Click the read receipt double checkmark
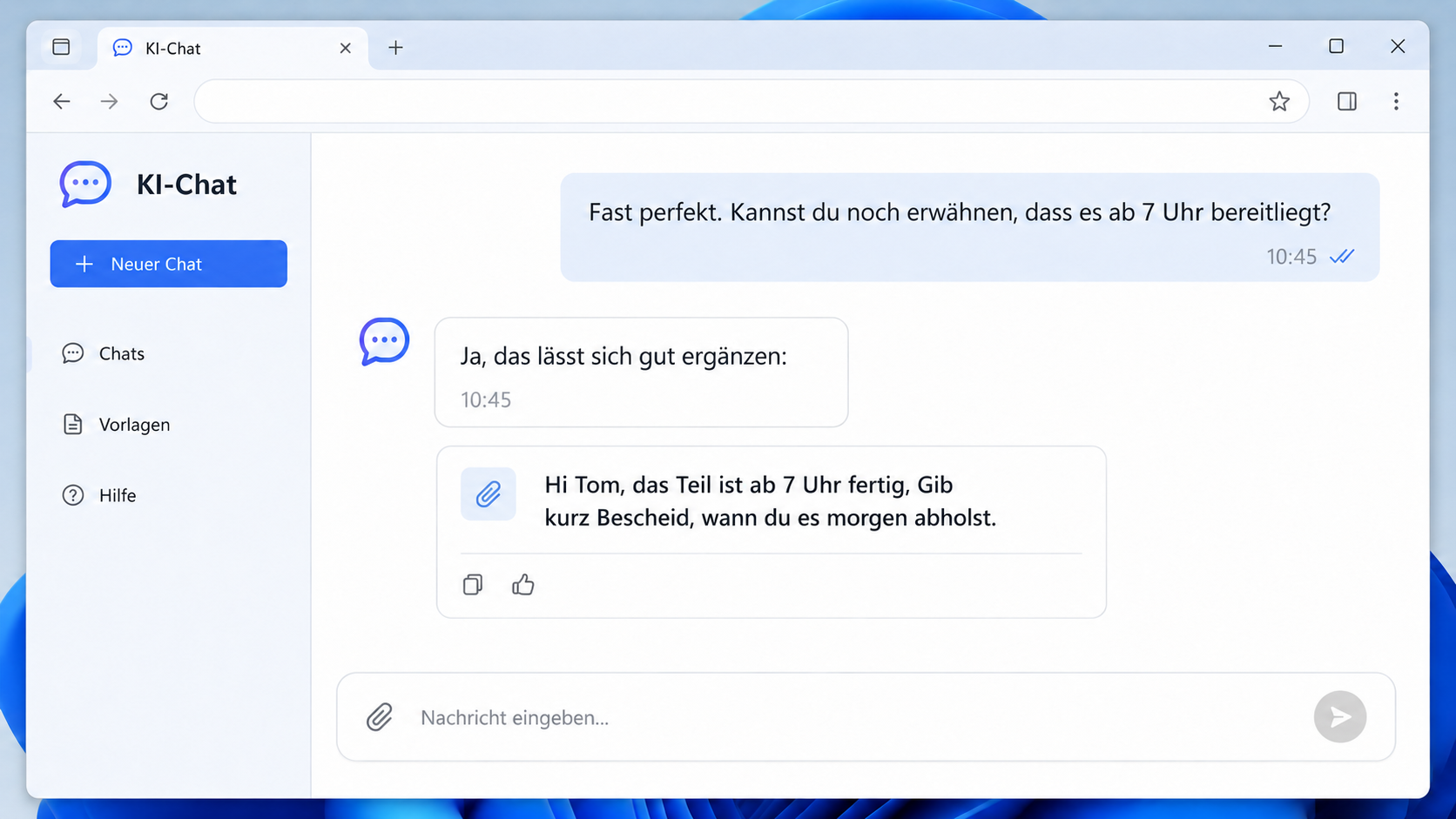Viewport: 1456px width, 819px height. click(1342, 257)
